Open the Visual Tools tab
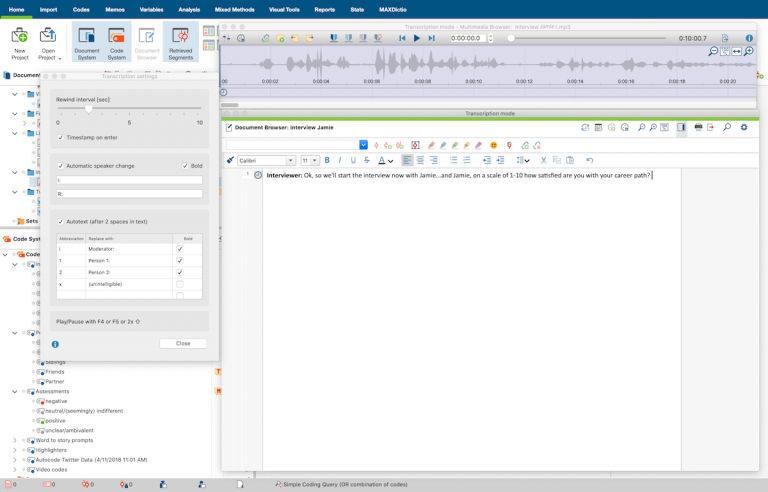Viewport: 768px width, 492px height. (x=284, y=9)
